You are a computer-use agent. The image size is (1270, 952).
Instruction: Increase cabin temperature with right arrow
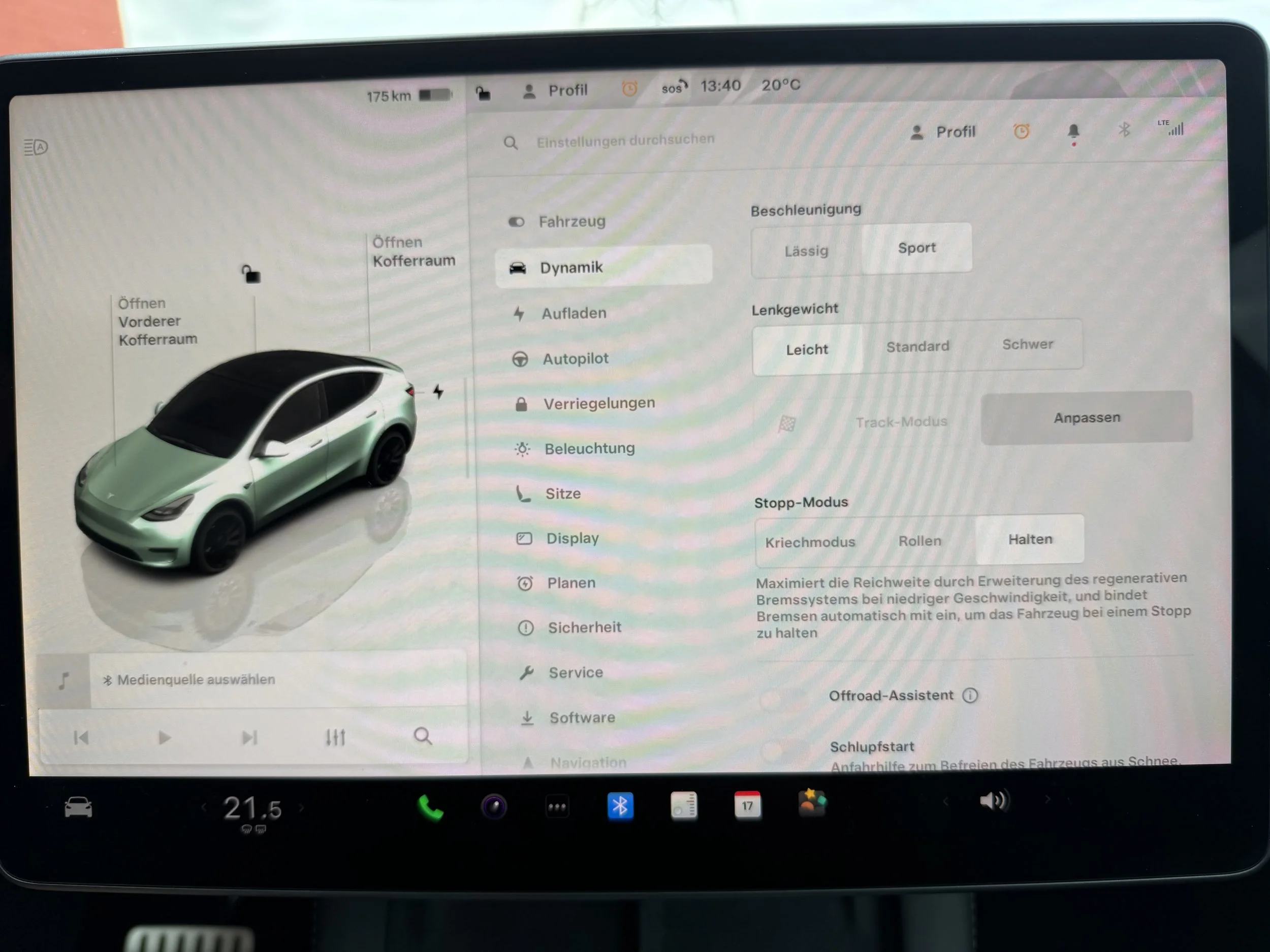point(301,807)
